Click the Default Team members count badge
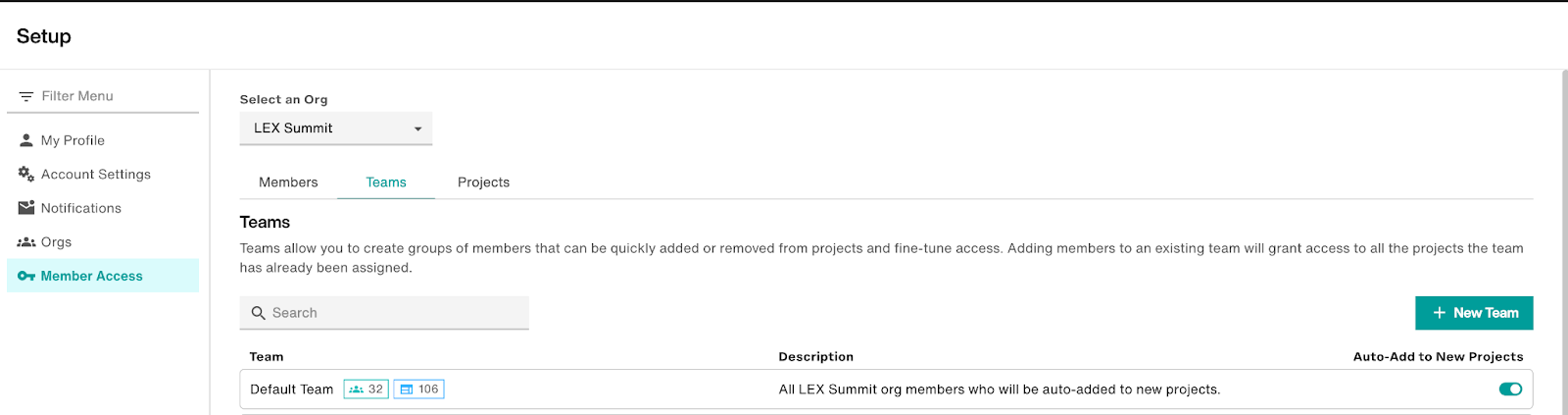 coord(367,389)
